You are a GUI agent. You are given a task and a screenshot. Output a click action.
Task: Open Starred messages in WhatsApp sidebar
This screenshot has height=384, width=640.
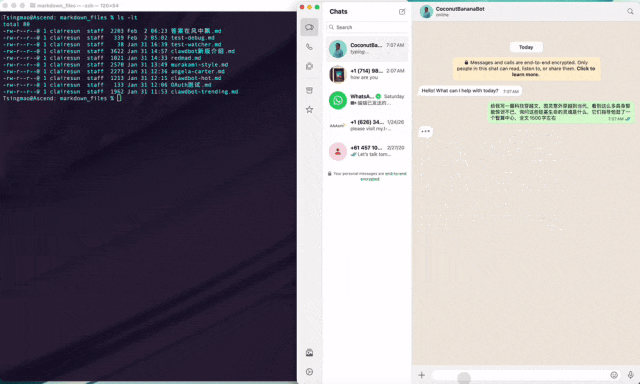pos(309,109)
